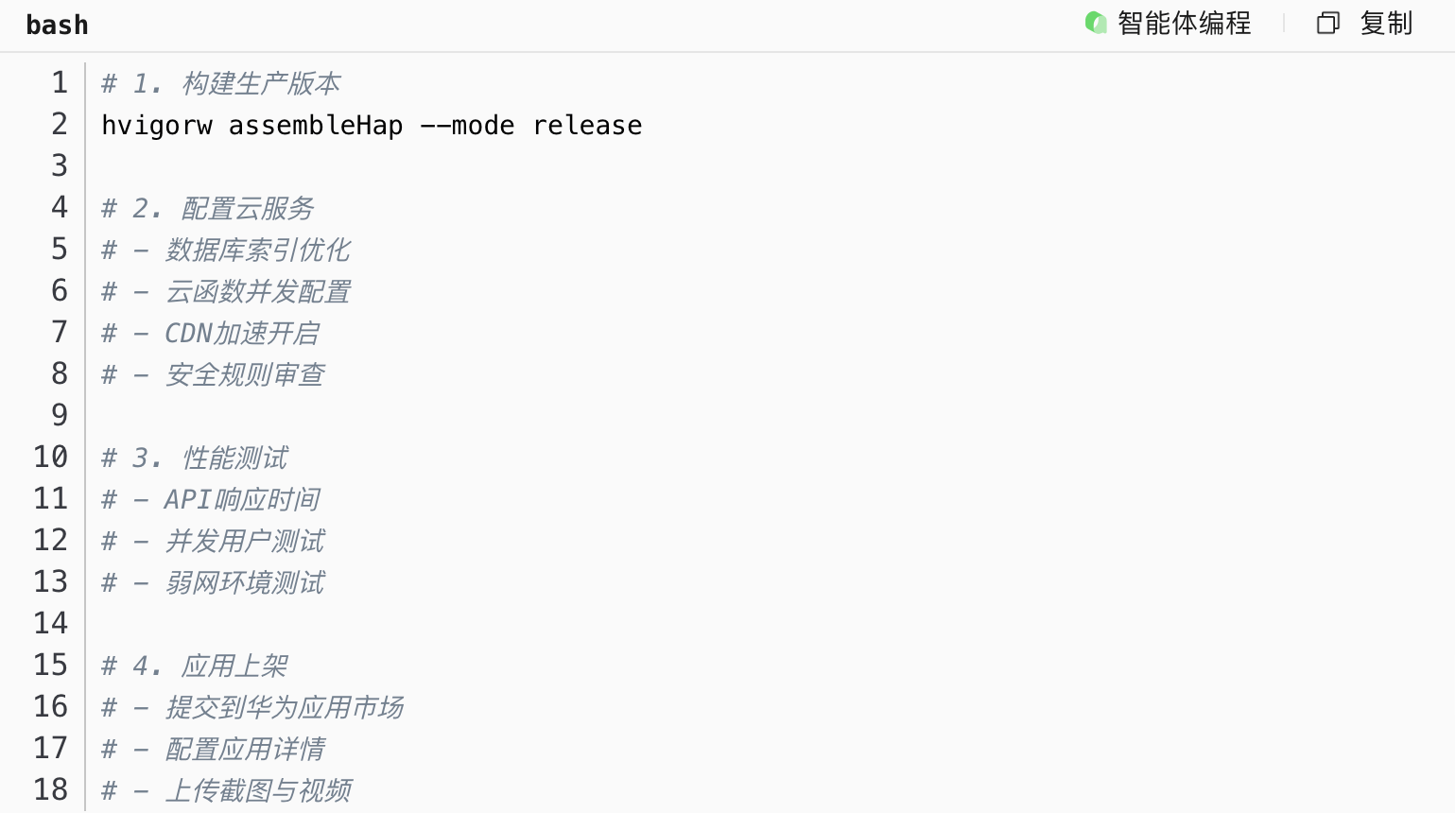
Task: Click line number 1 in gutter
Action: (60, 83)
